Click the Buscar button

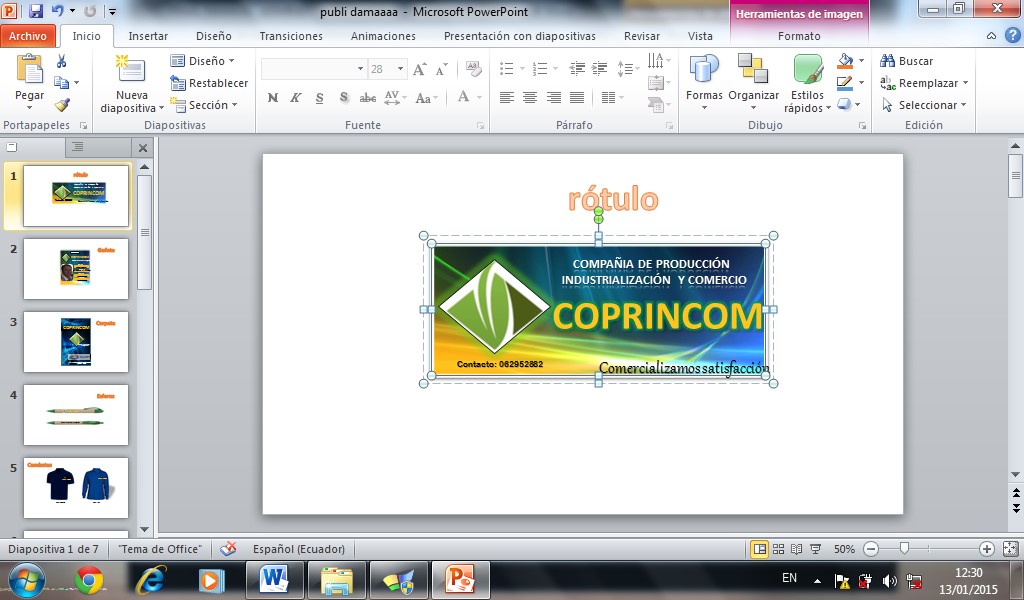point(906,61)
